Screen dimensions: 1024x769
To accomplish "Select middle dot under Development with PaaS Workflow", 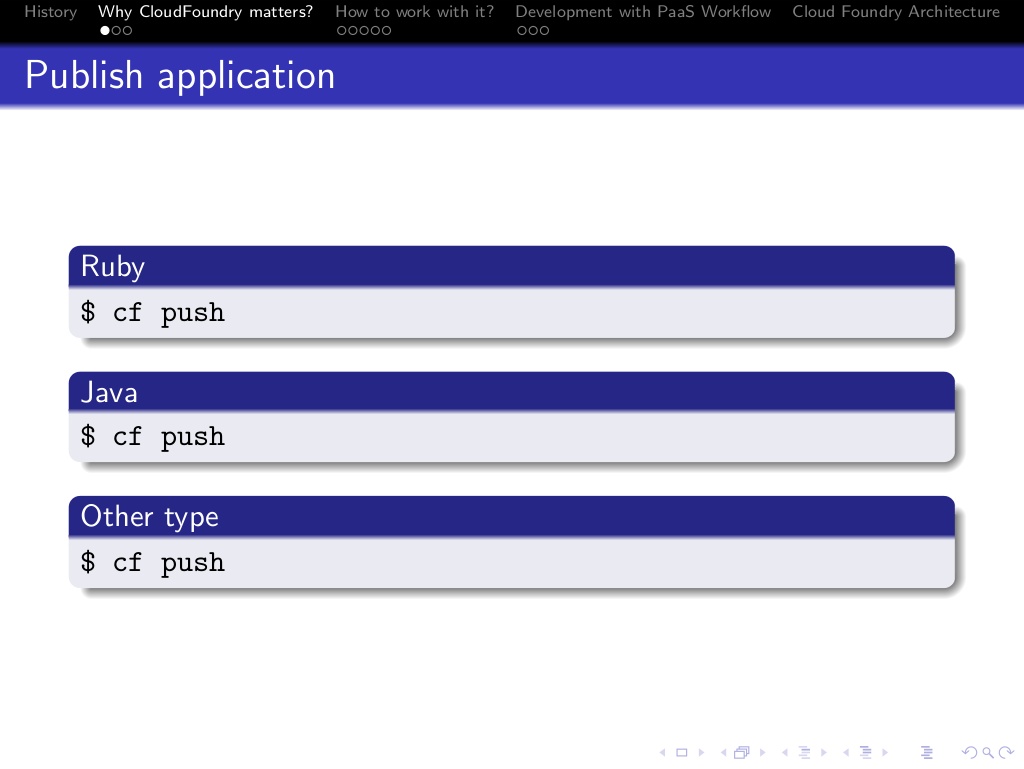I will tap(533, 30).
